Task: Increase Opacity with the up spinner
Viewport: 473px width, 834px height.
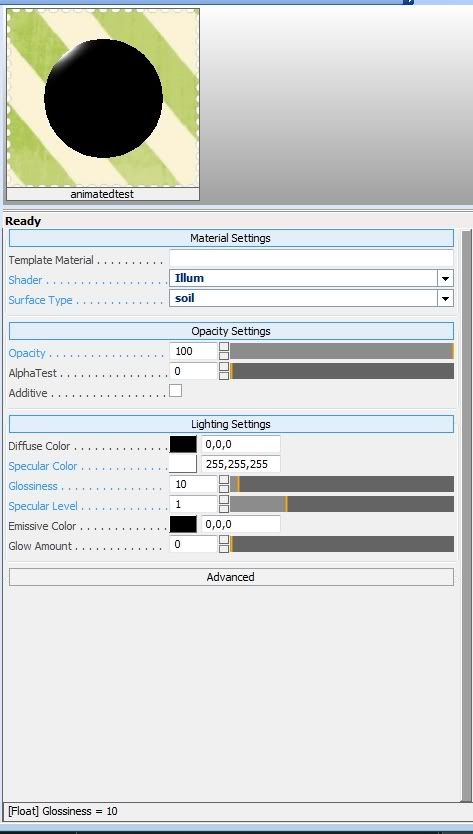Action: tap(224, 347)
